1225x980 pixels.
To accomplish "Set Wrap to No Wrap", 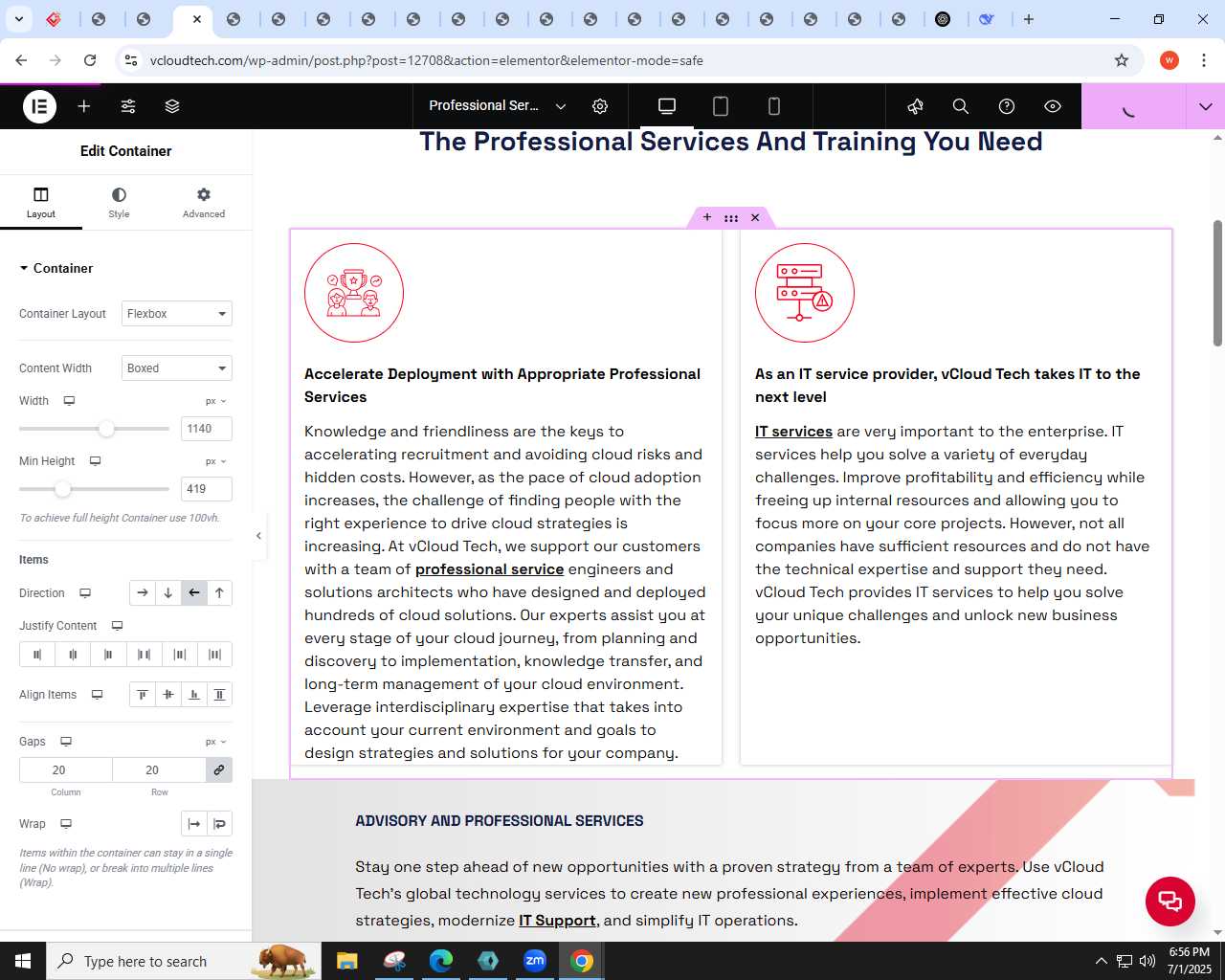I will [x=194, y=824].
